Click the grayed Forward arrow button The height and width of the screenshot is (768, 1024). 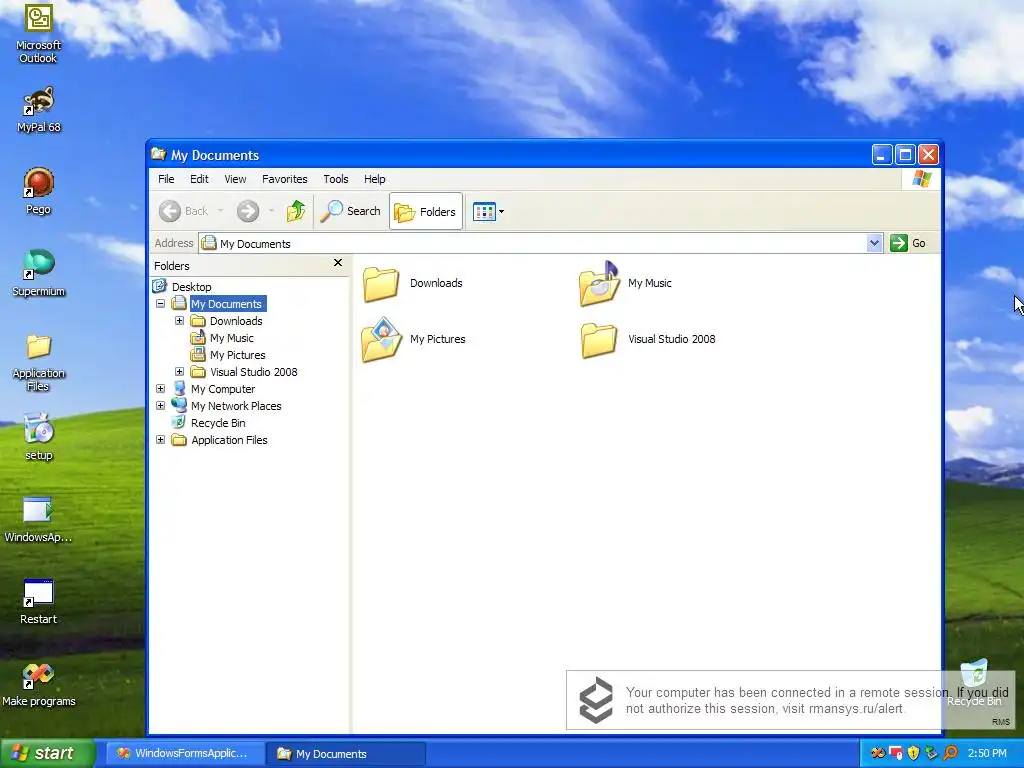[248, 211]
